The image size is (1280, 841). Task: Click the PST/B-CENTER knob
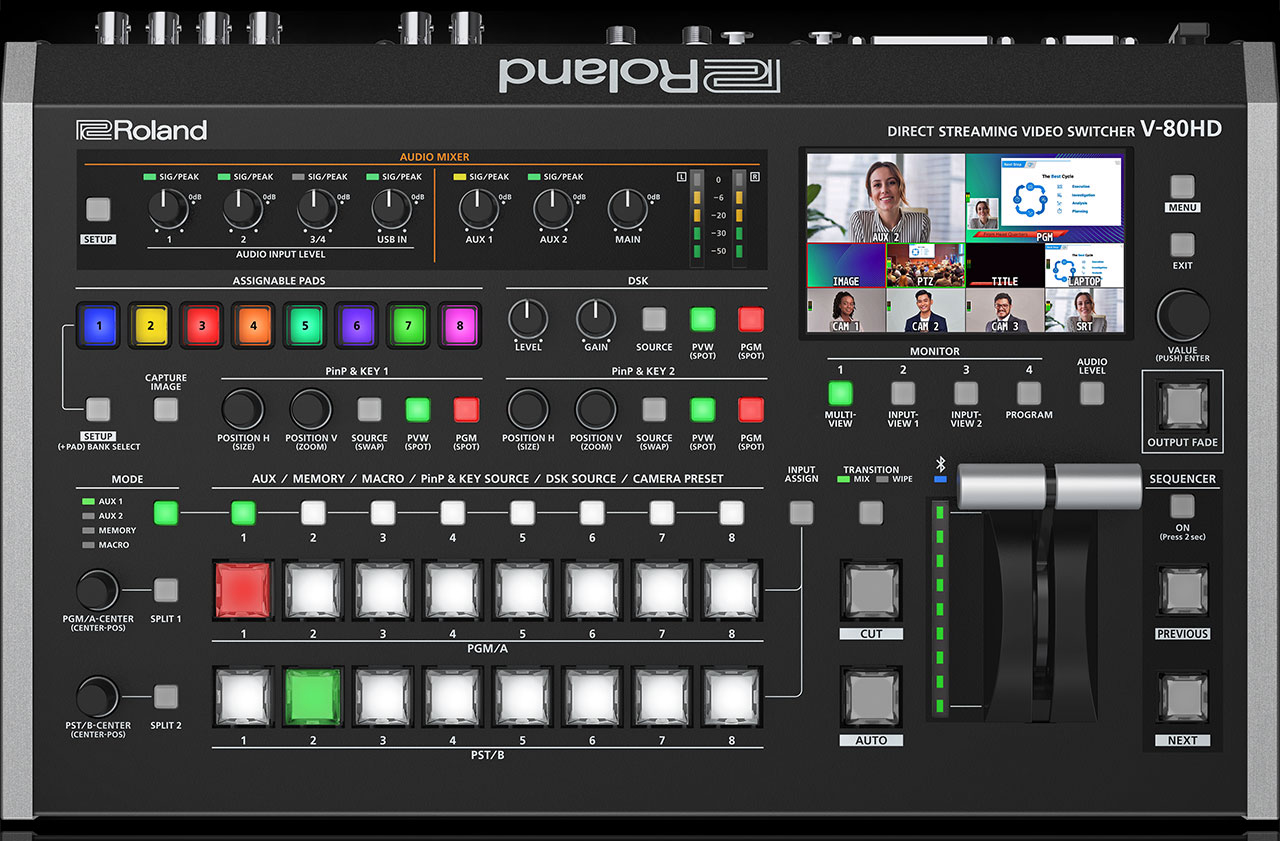(x=98, y=697)
